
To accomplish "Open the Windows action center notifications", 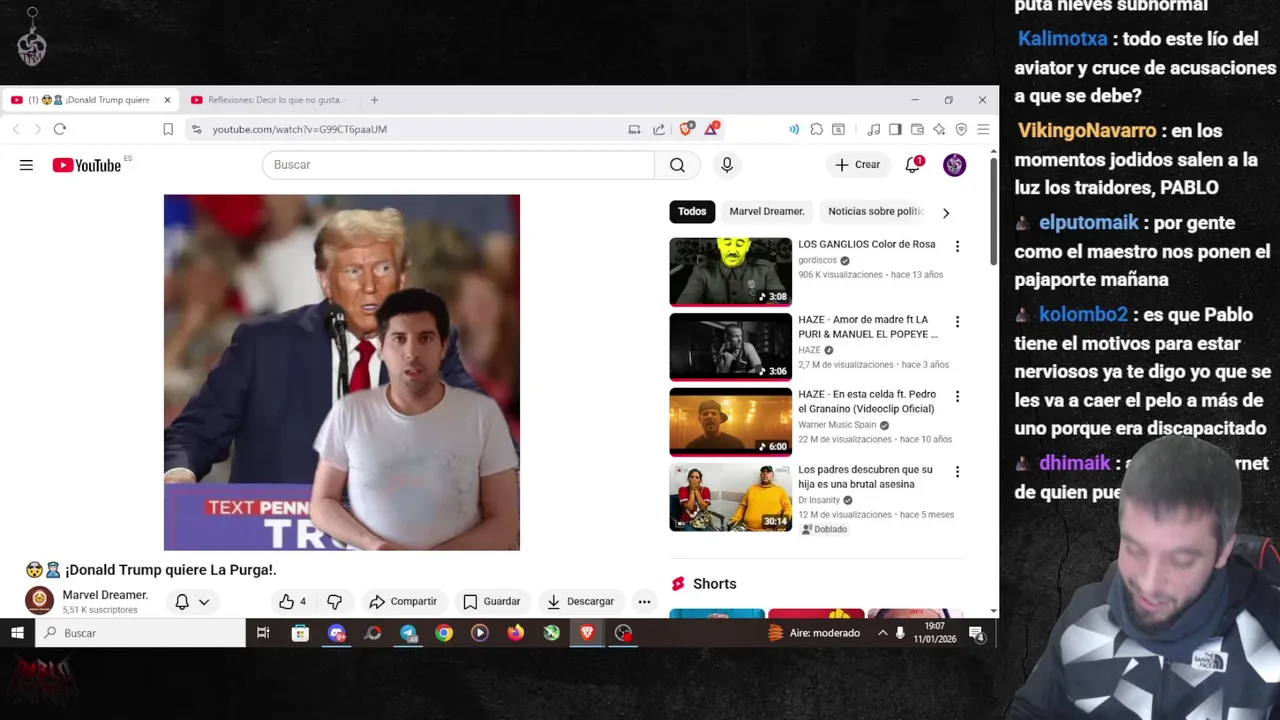I will click(x=977, y=633).
